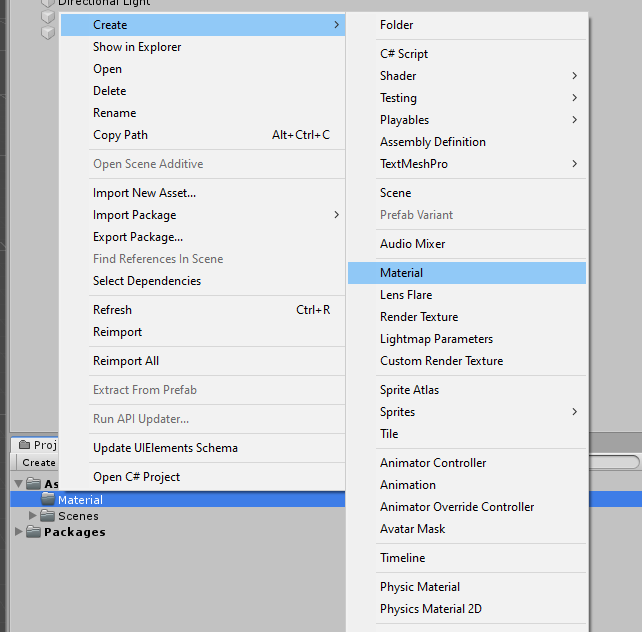Screen dimensions: 642x632
Task: Expand the Import Package submenu arrow
Action: [336, 215]
